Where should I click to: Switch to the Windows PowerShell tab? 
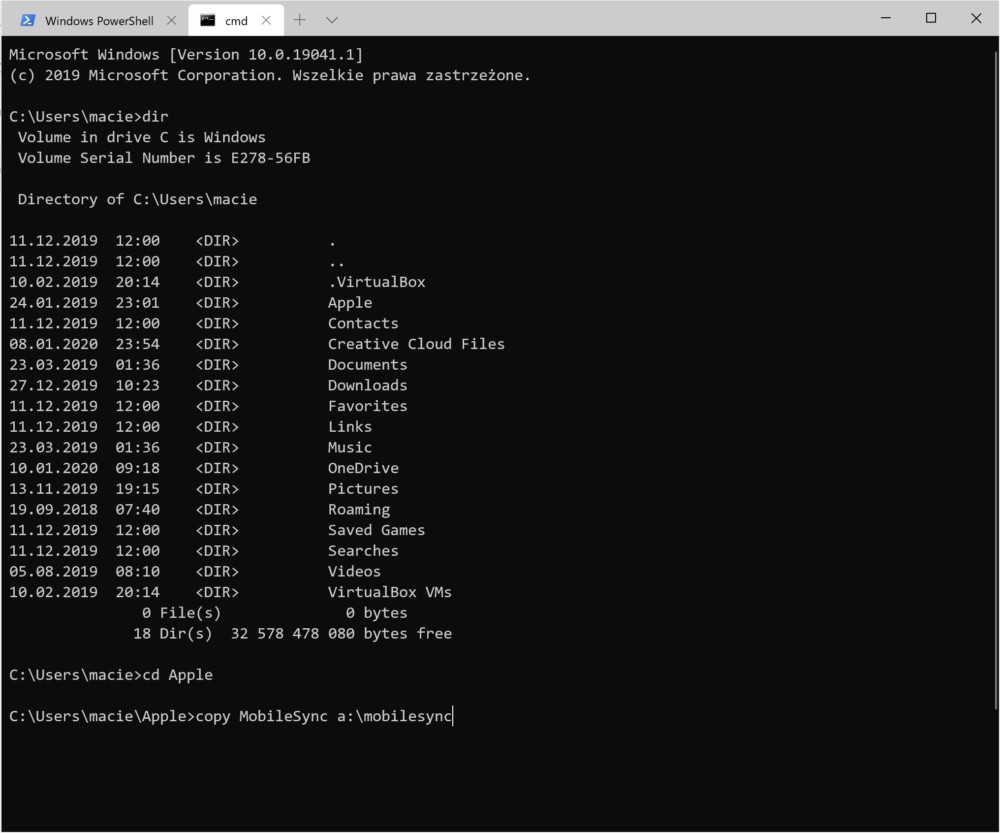pos(96,20)
